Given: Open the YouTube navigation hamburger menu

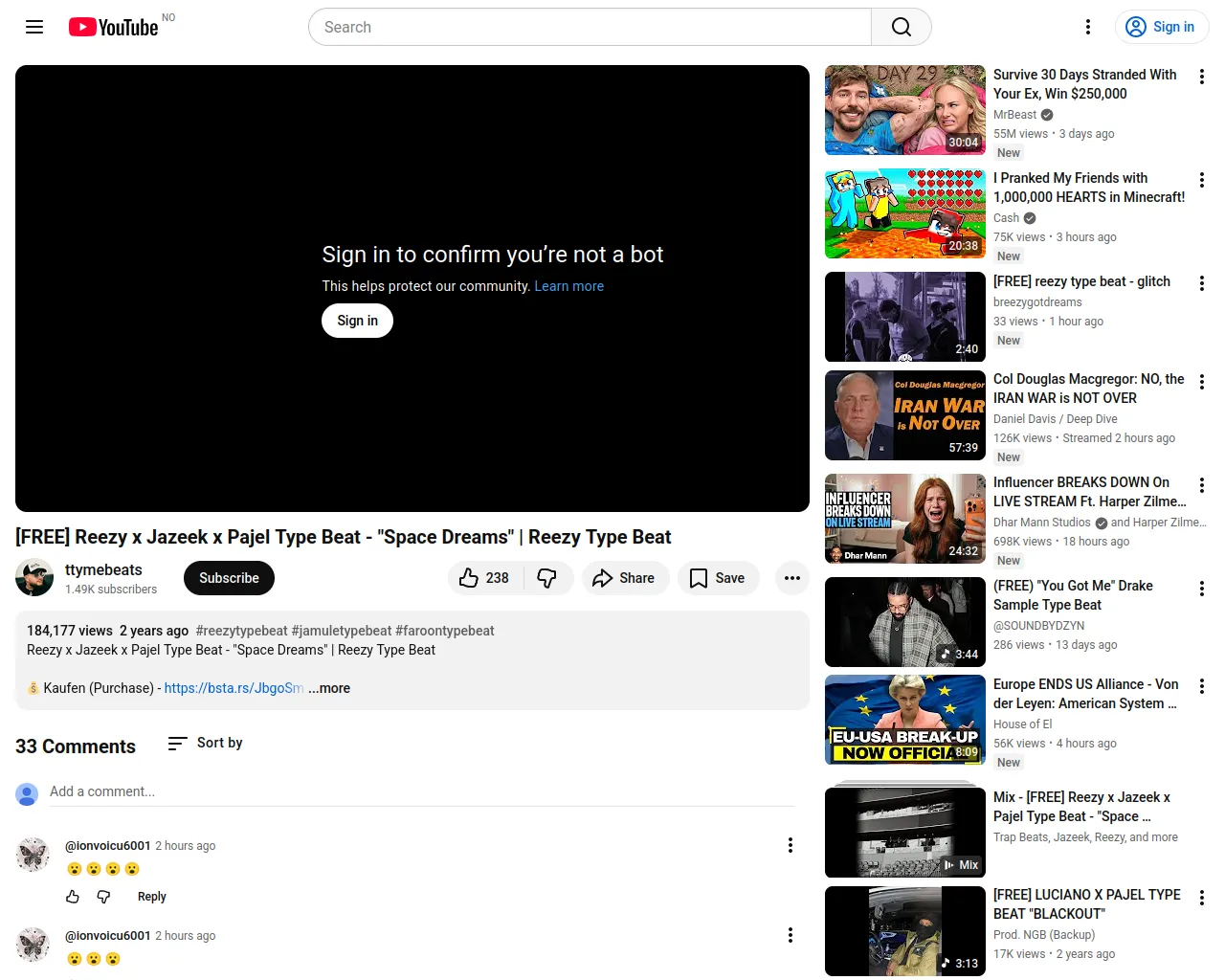Looking at the screenshot, I should click(34, 27).
